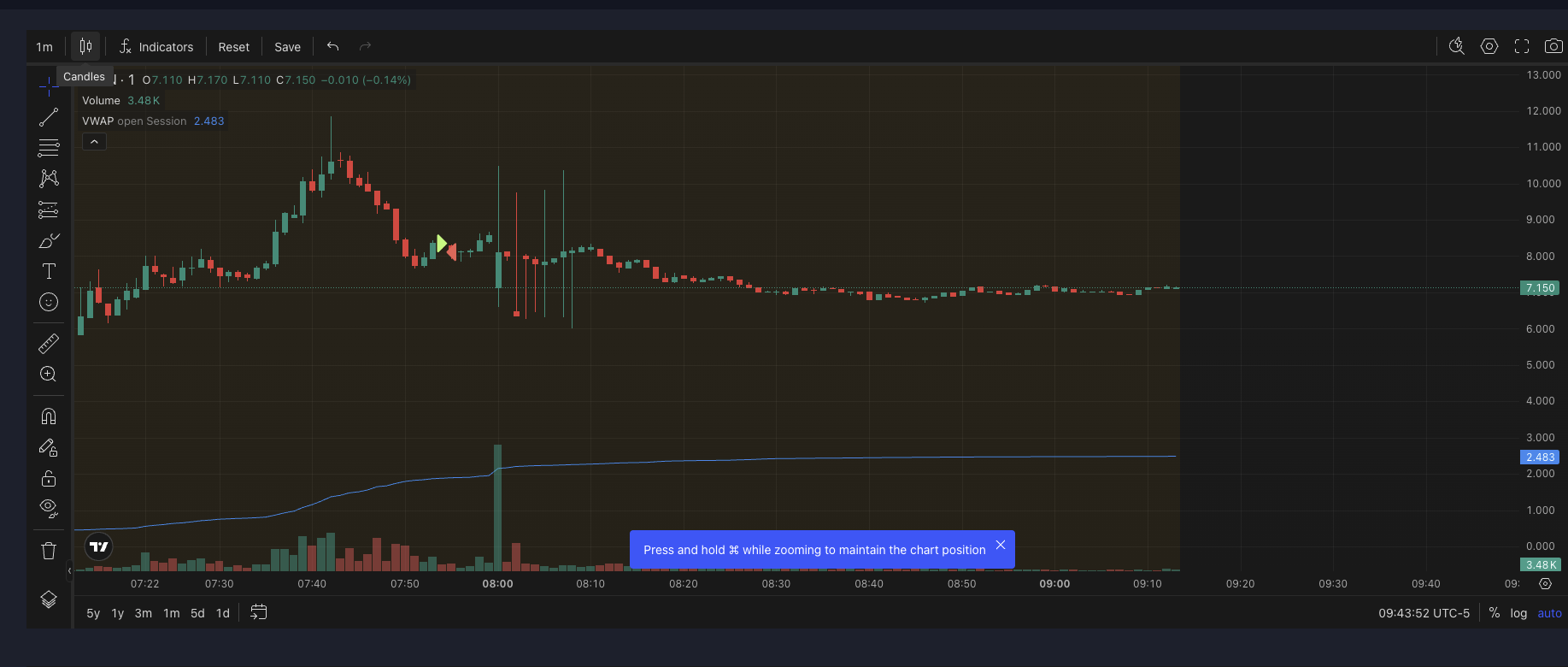Toggle log scale on price axis
The height and width of the screenshot is (667, 1568).
point(1518,613)
